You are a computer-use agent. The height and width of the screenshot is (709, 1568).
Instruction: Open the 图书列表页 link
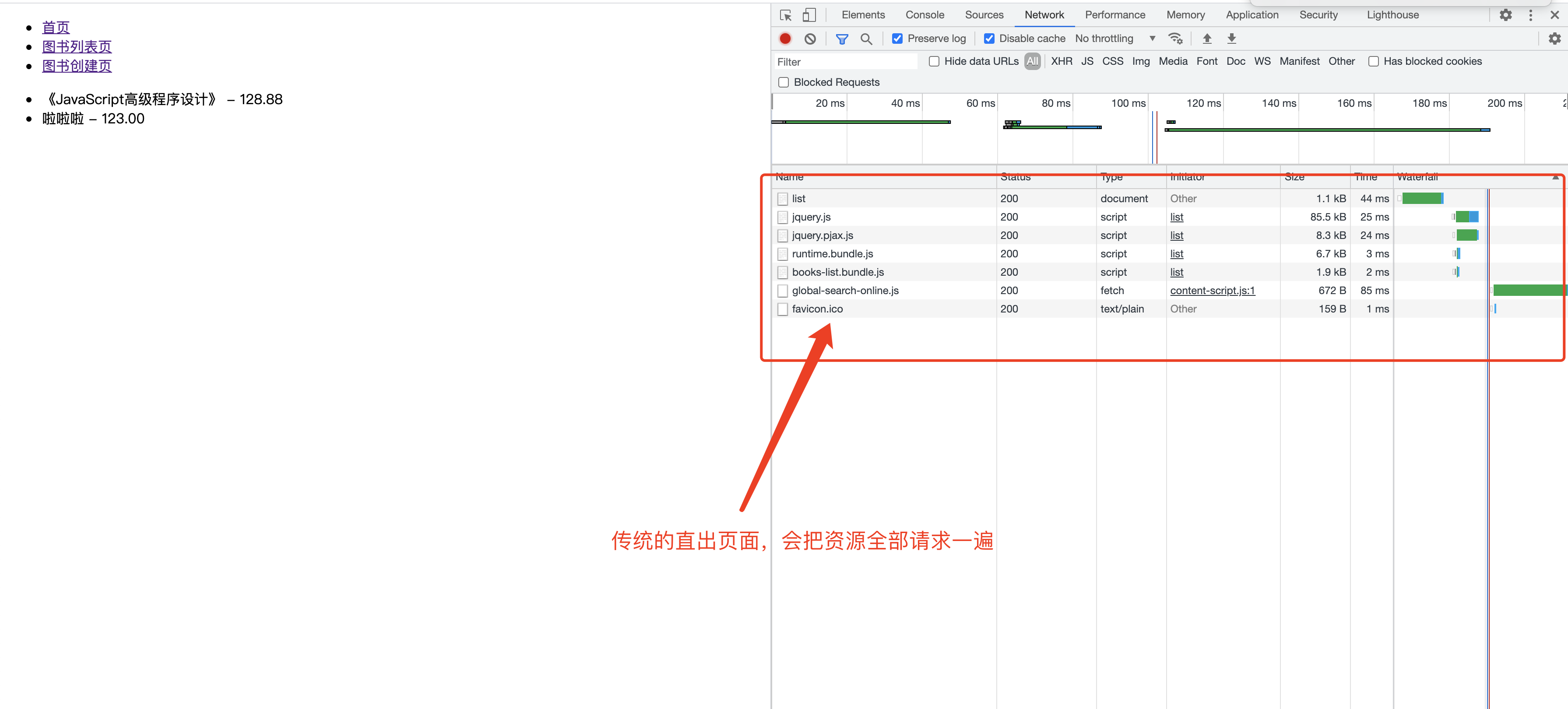(x=77, y=47)
